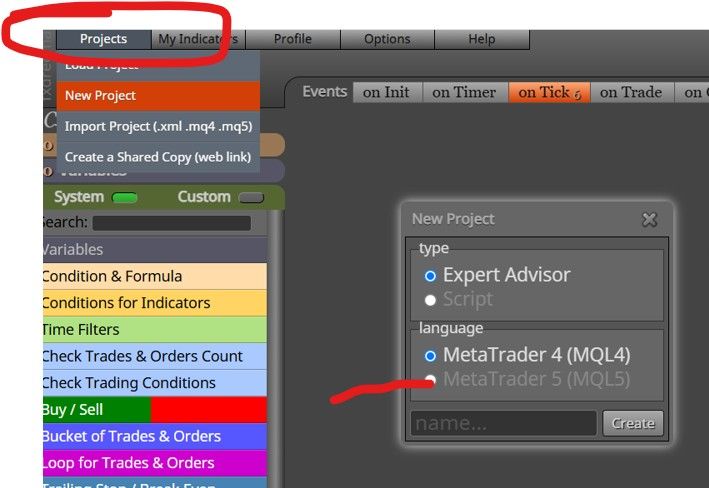Click the New Project dialog title text
This screenshot has width=709, height=488.
coord(453,219)
